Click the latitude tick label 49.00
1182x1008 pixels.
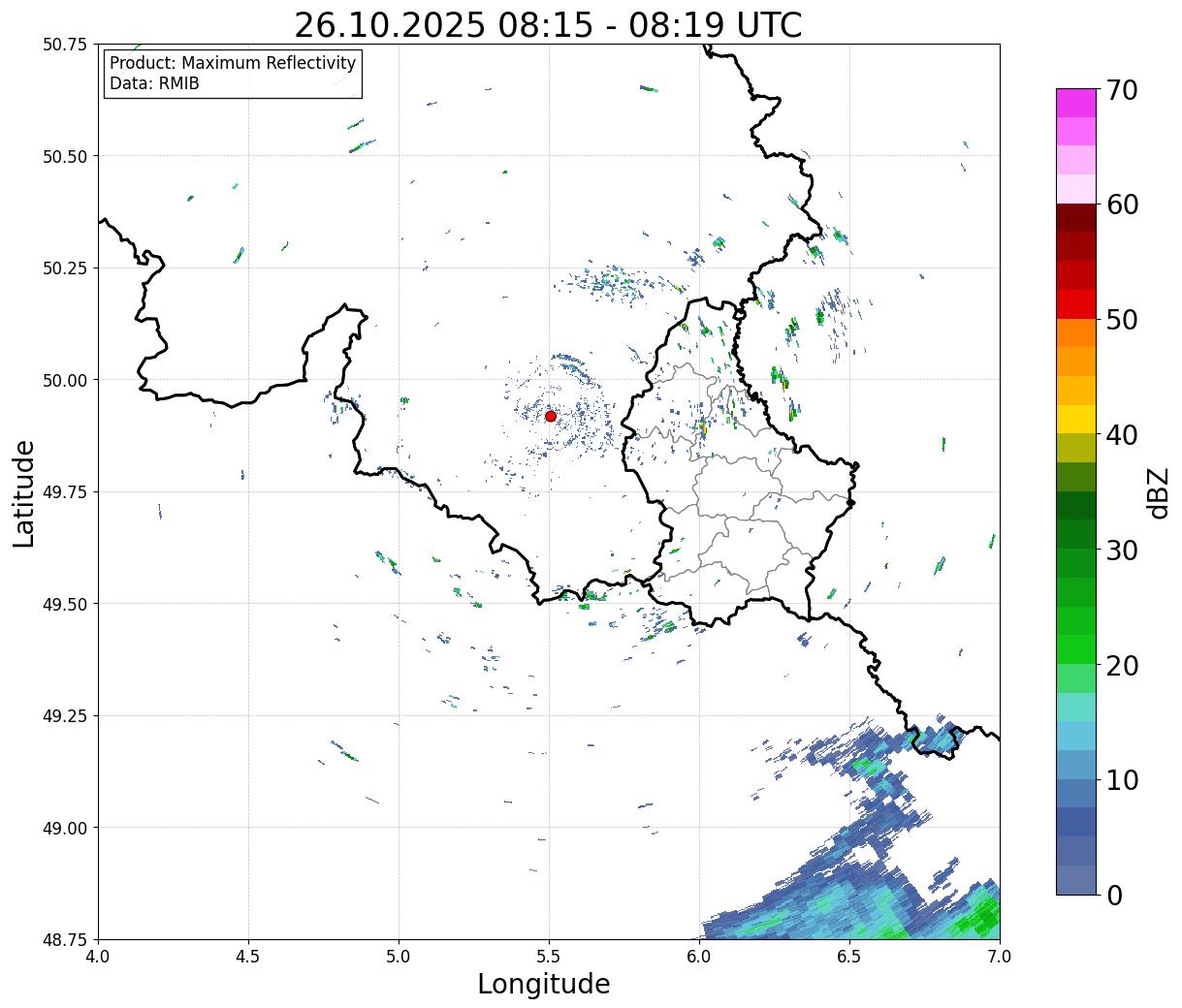click(65, 828)
